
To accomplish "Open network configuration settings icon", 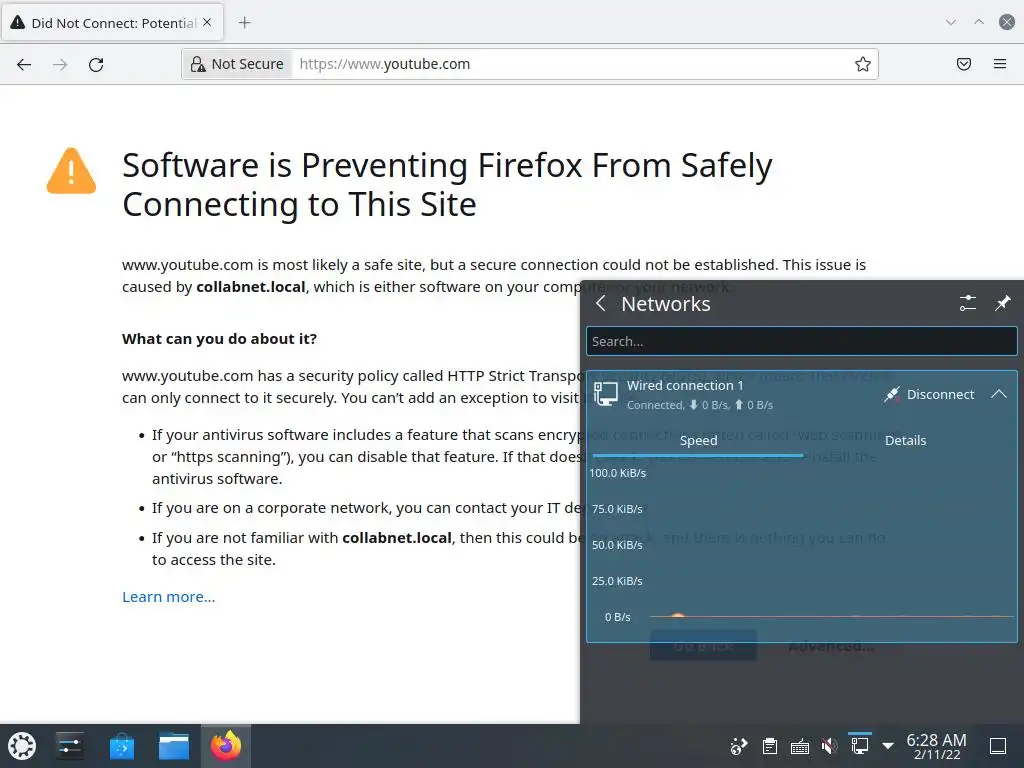I will tap(968, 303).
